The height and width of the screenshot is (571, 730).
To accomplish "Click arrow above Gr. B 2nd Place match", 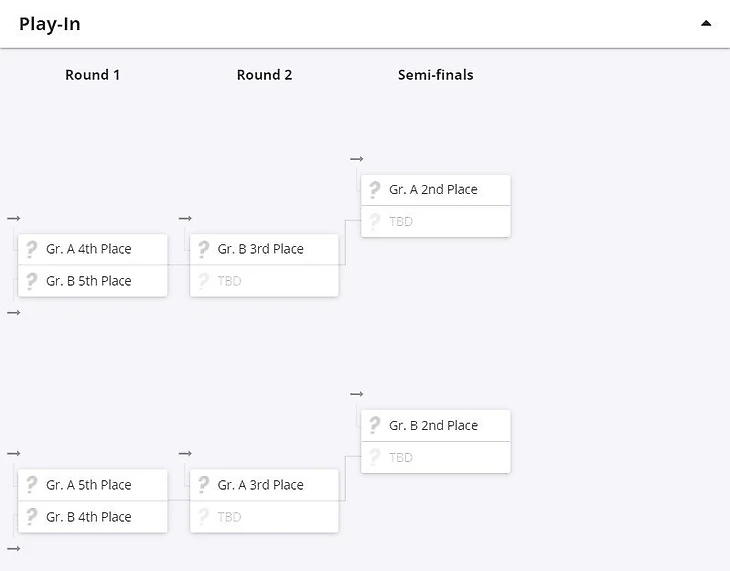I will click(357, 394).
